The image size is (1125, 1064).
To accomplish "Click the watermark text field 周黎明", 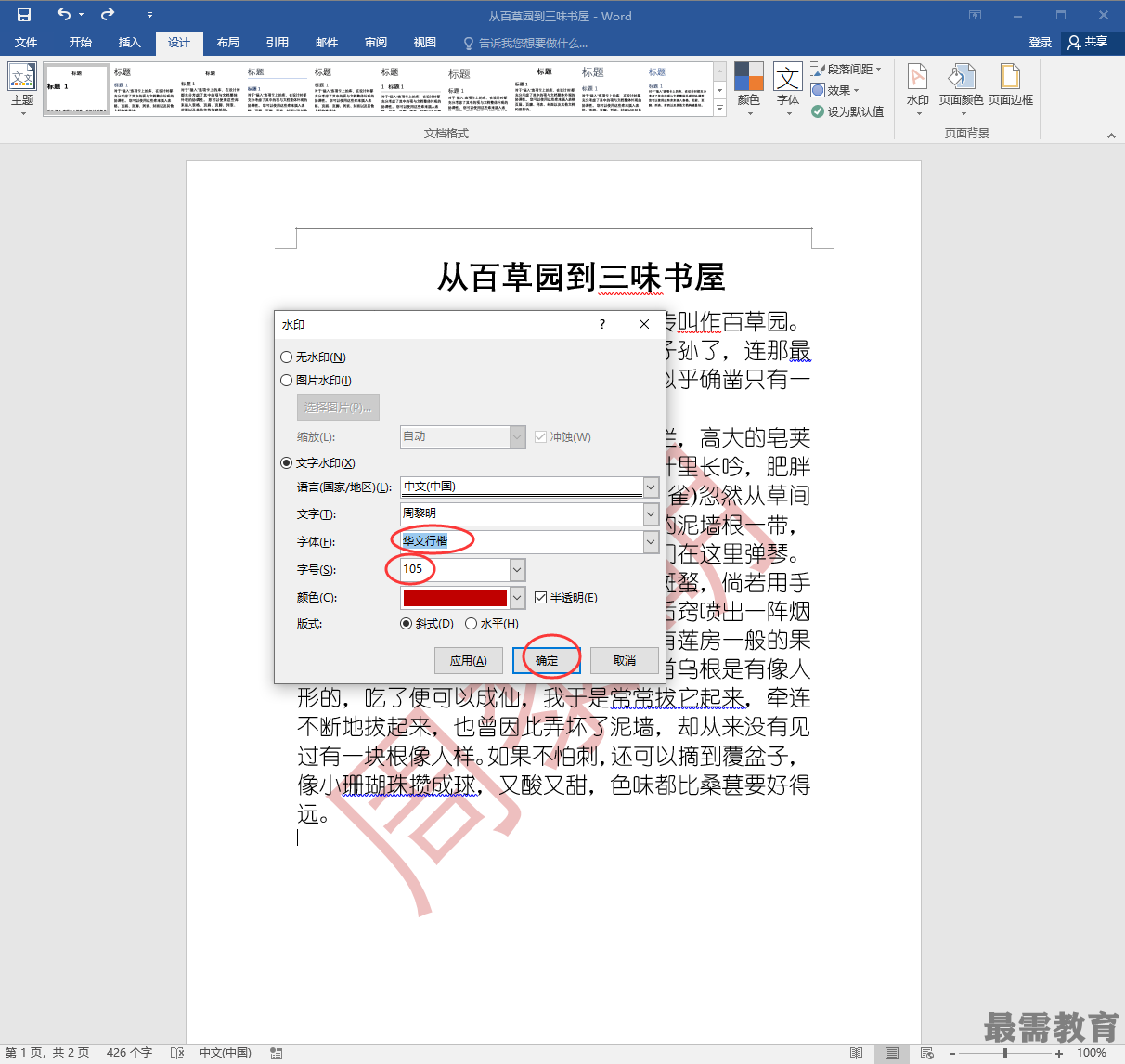I will [522, 513].
